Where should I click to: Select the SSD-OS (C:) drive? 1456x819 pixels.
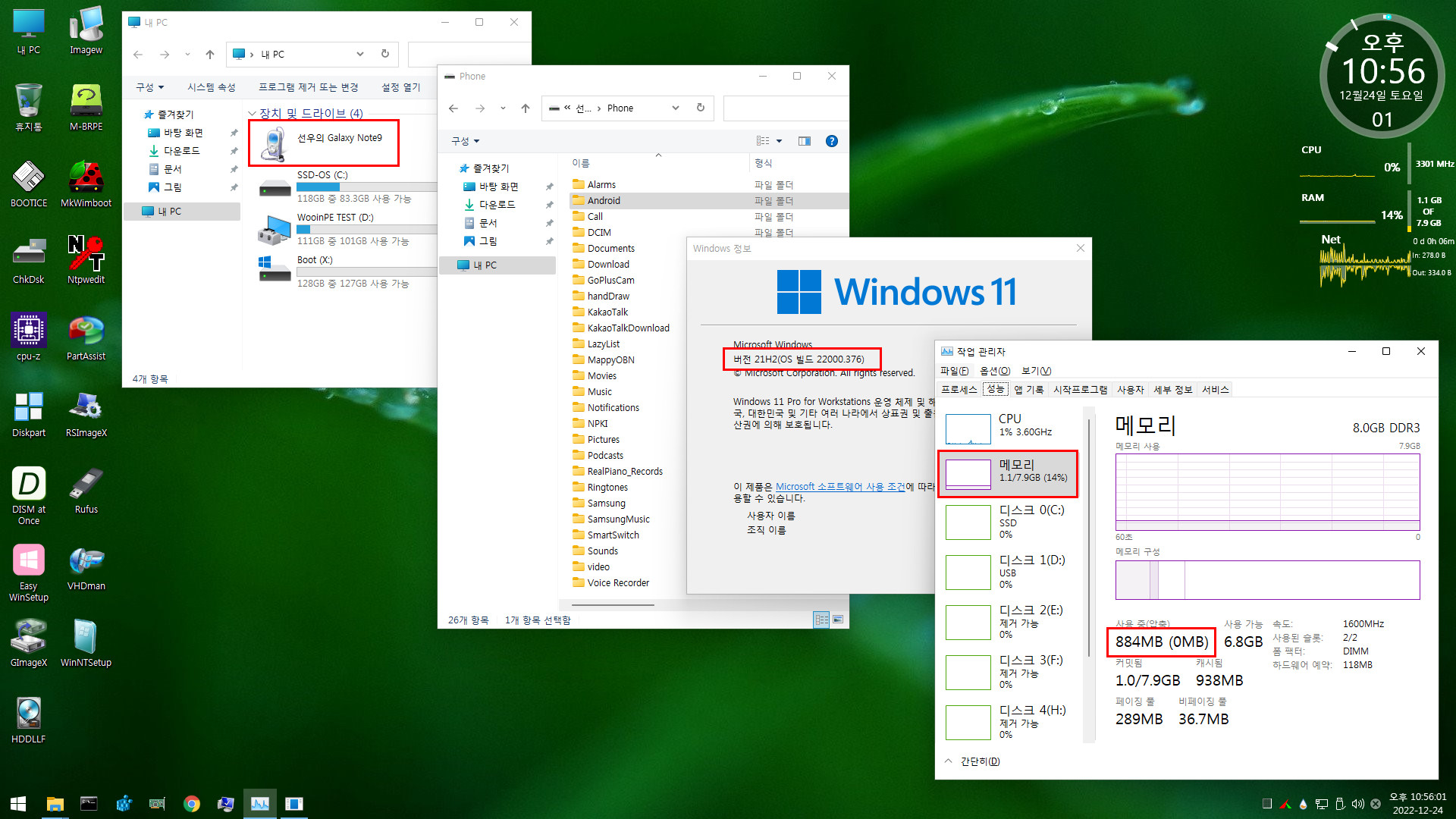click(x=349, y=187)
